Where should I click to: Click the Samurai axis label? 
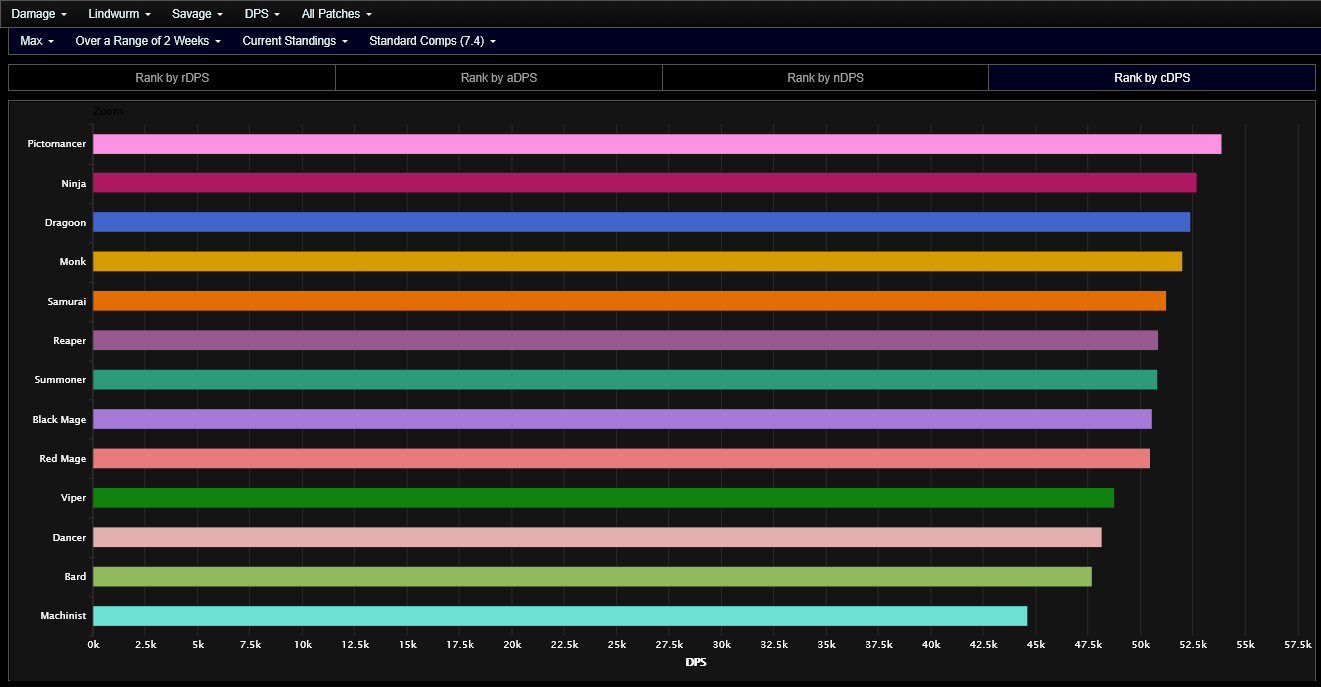tap(67, 301)
